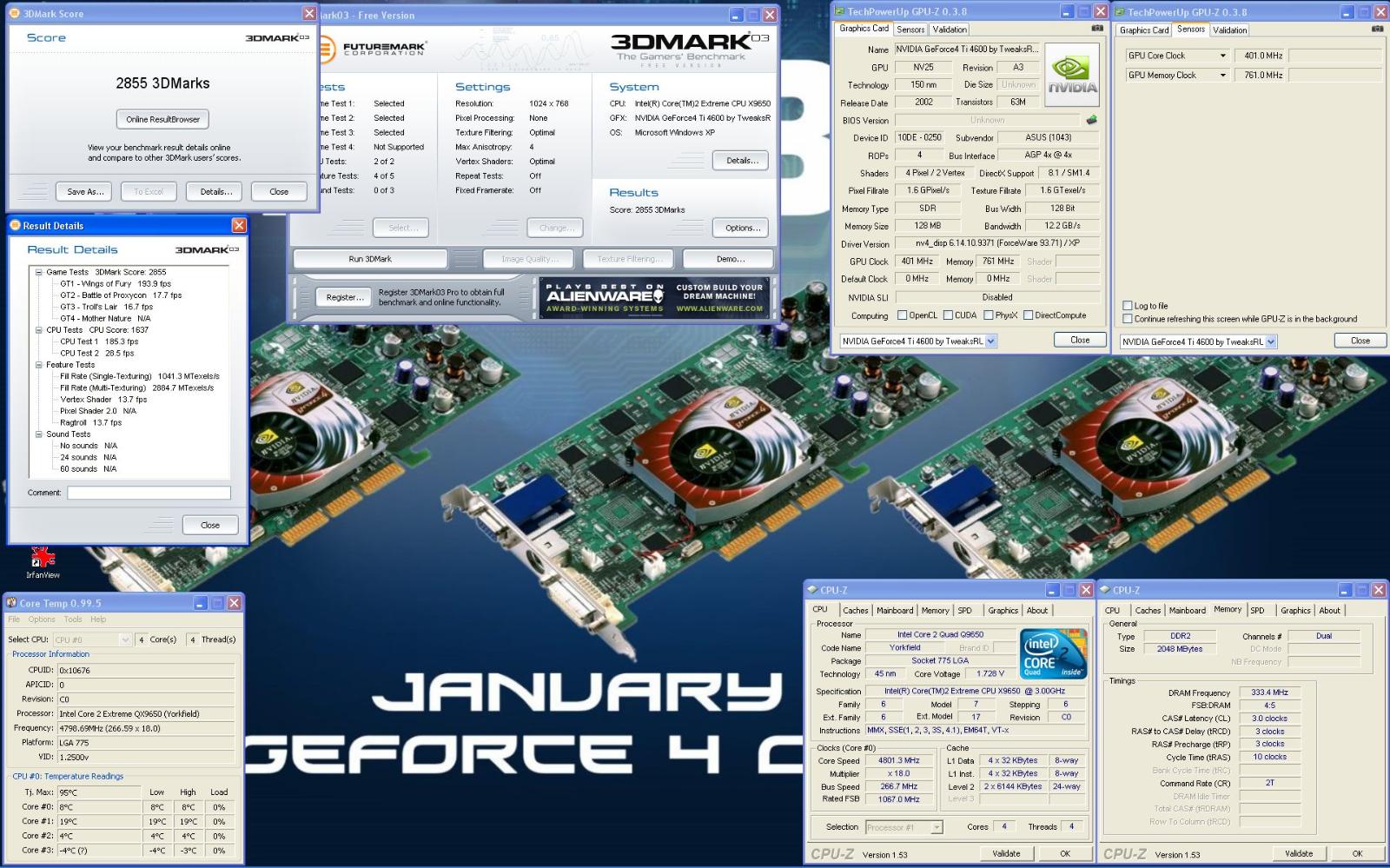The height and width of the screenshot is (868, 1390).
Task: Close the 3DMark Score window with X
Action: 309,13
